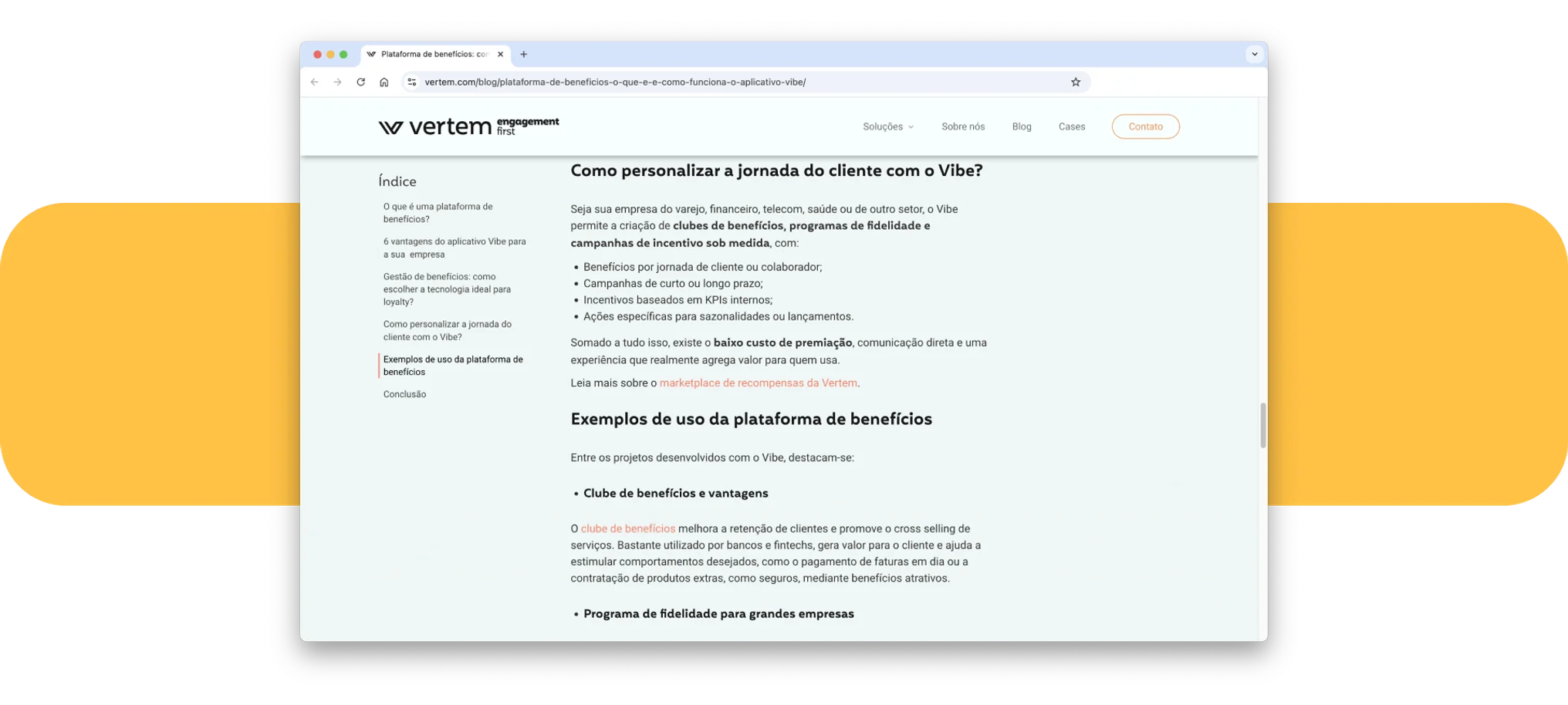Click bullet 'Incentivos baseados em KPIs internos'
The image size is (1568, 705).
click(x=678, y=300)
